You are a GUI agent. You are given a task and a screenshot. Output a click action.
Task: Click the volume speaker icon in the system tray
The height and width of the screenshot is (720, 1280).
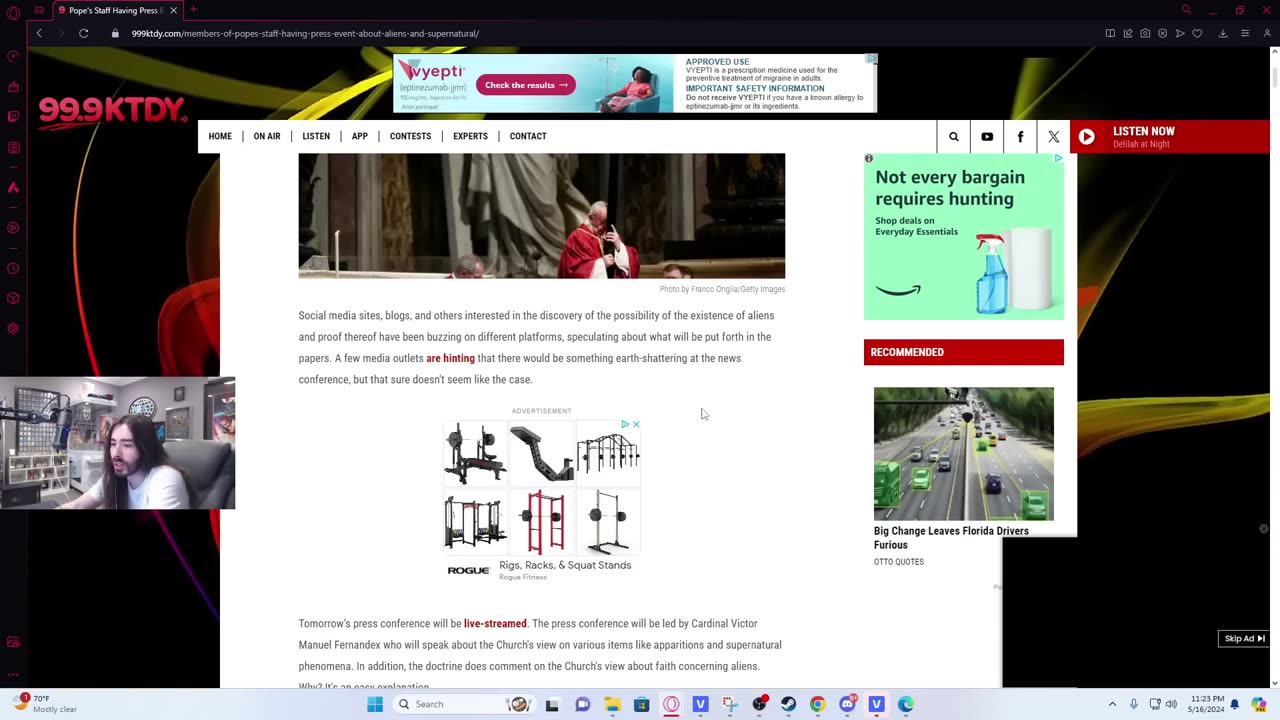[1171, 704]
